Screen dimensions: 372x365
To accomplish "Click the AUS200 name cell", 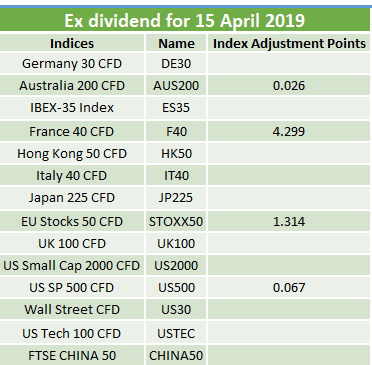I will 176,86.
